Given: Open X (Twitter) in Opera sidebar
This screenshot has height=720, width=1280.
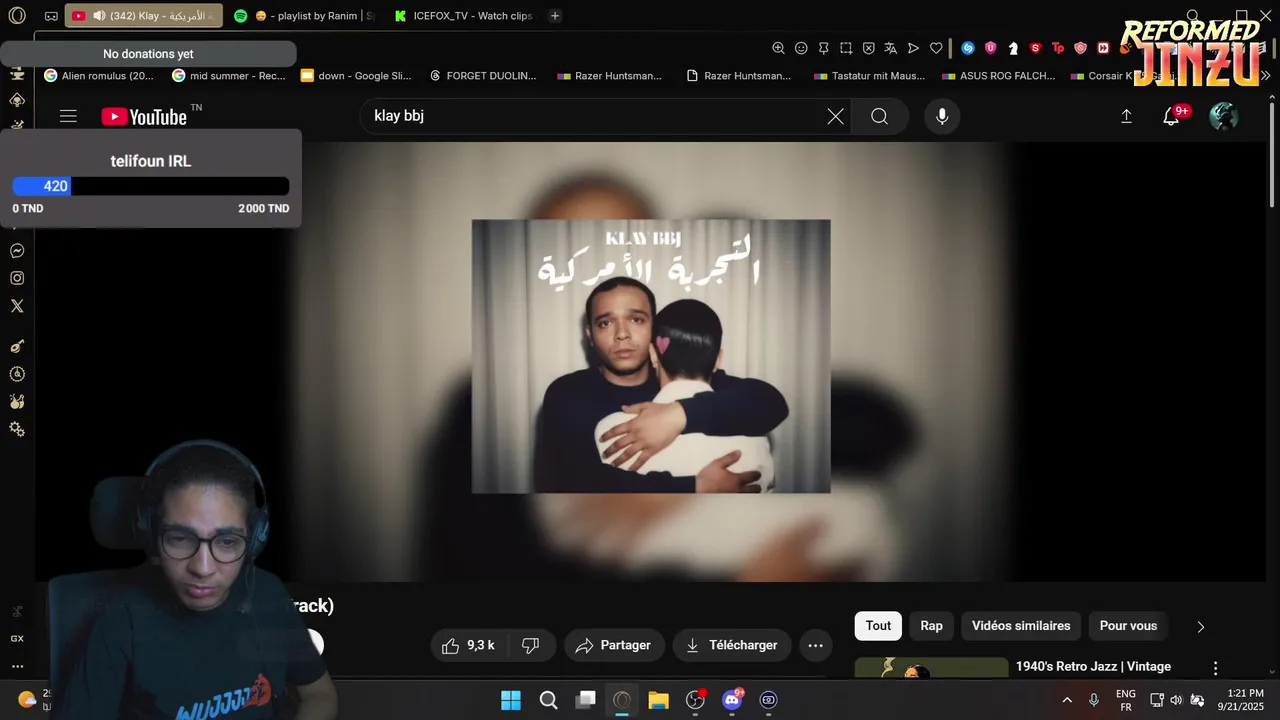Looking at the screenshot, I should [x=17, y=307].
